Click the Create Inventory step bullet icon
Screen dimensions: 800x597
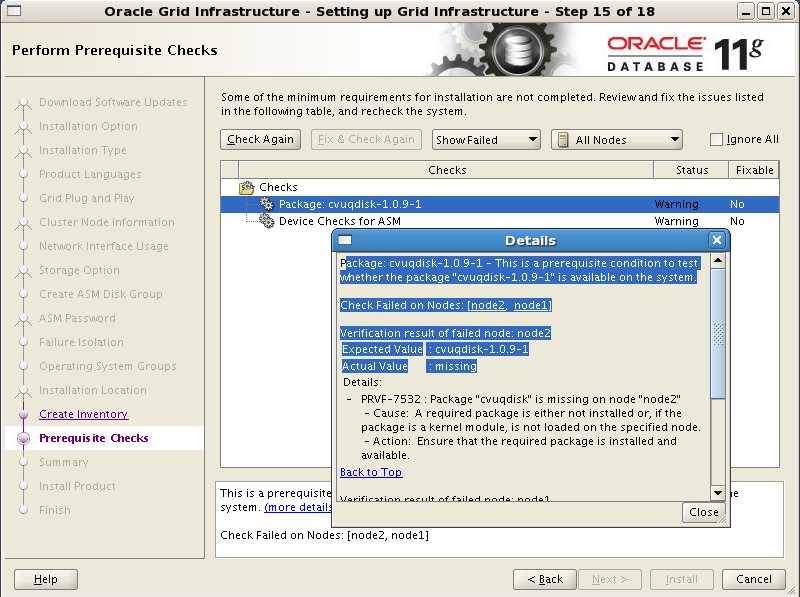23,414
